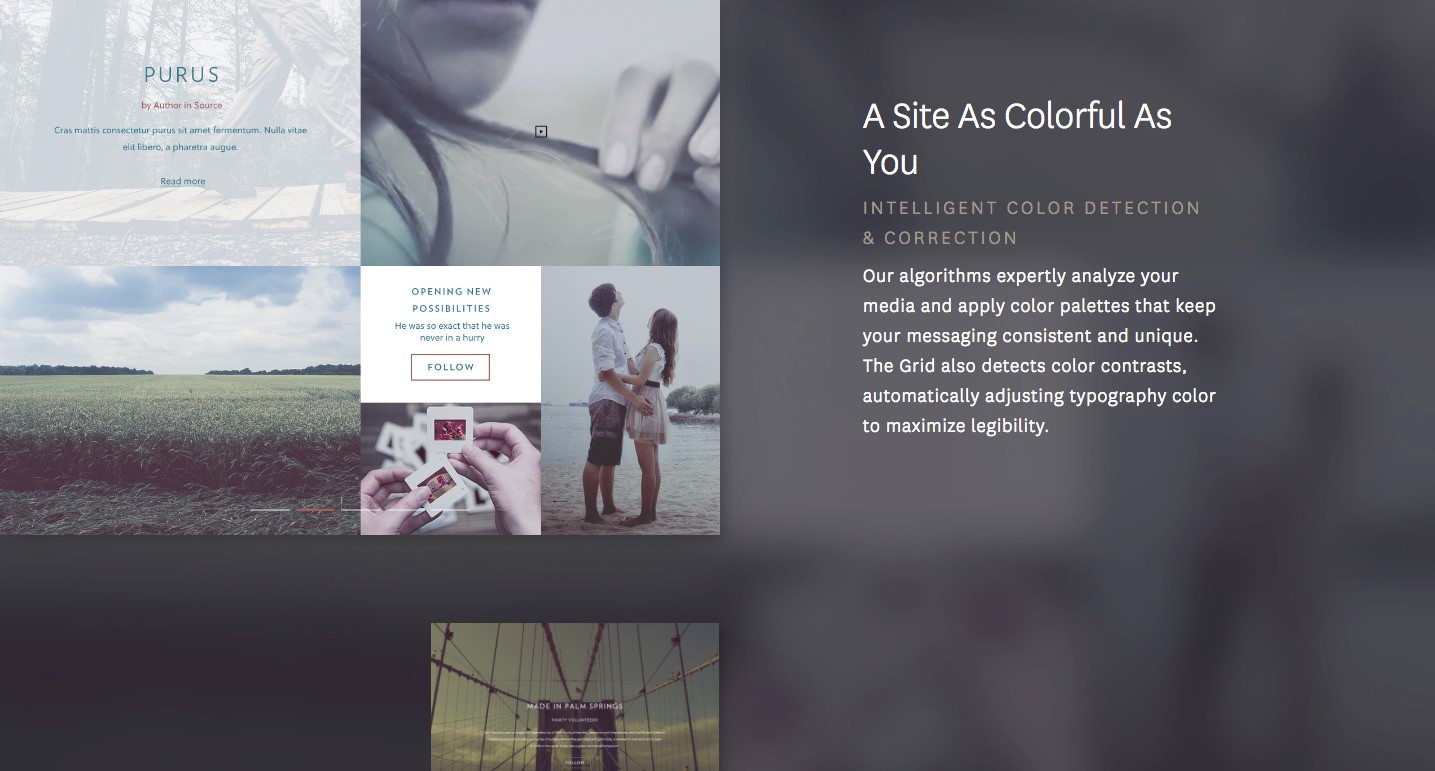Click the PURUS article title
Viewport: 1435px width, 771px height.
(x=182, y=74)
